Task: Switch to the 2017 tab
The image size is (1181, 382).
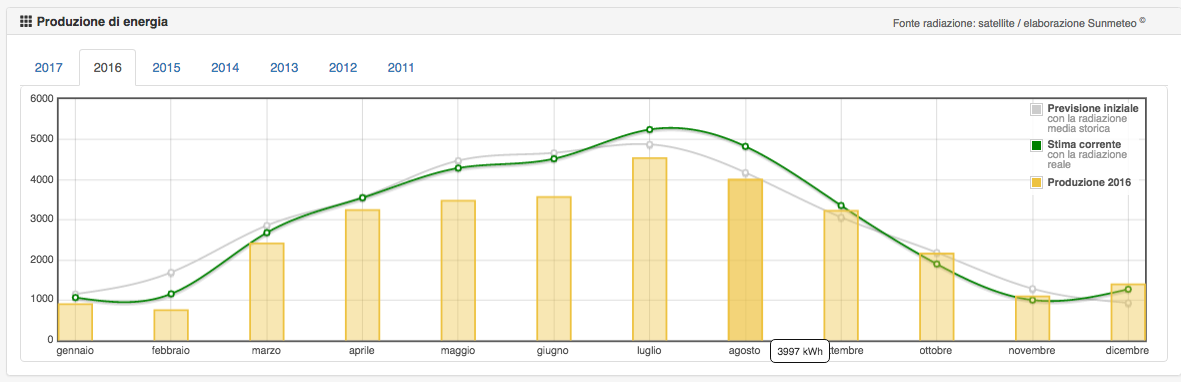Action: coord(48,67)
